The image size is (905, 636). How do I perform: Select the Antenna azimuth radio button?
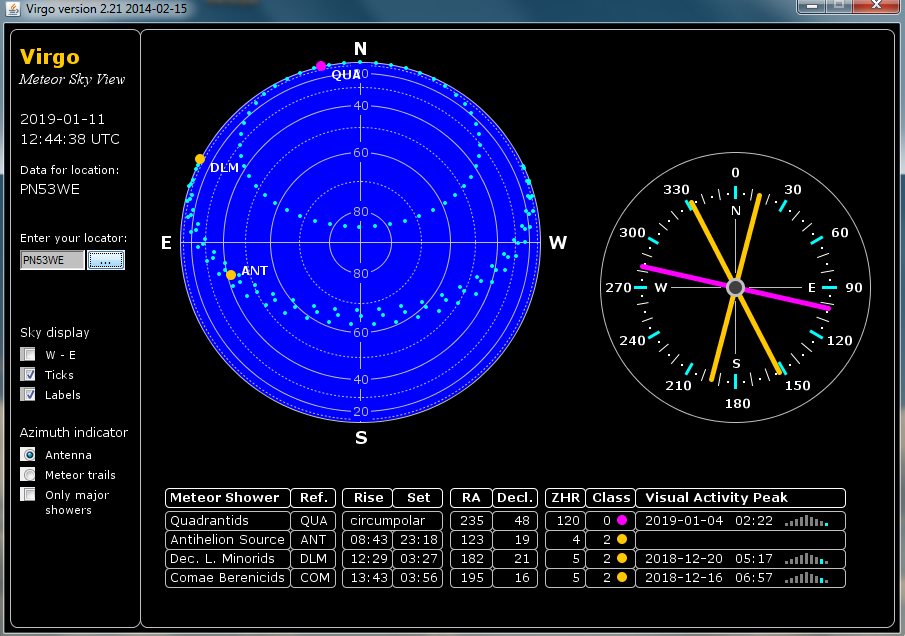(x=28, y=455)
